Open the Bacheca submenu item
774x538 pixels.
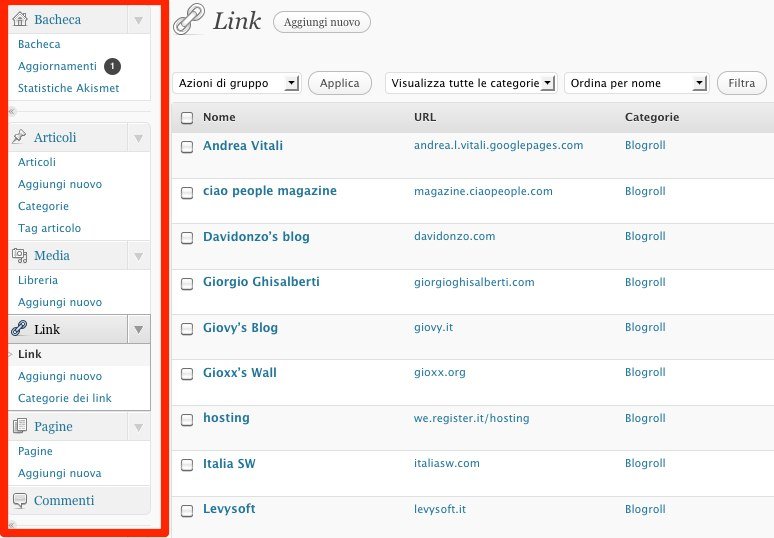tap(39, 44)
